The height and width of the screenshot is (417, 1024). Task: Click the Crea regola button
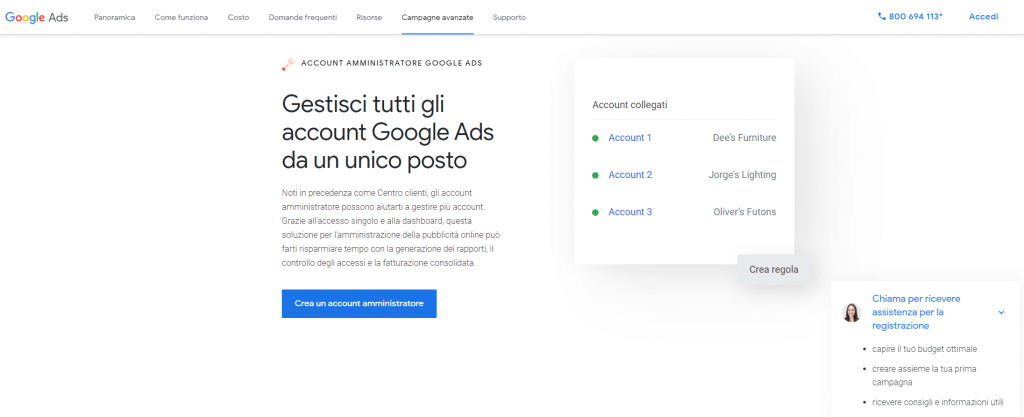[774, 270]
